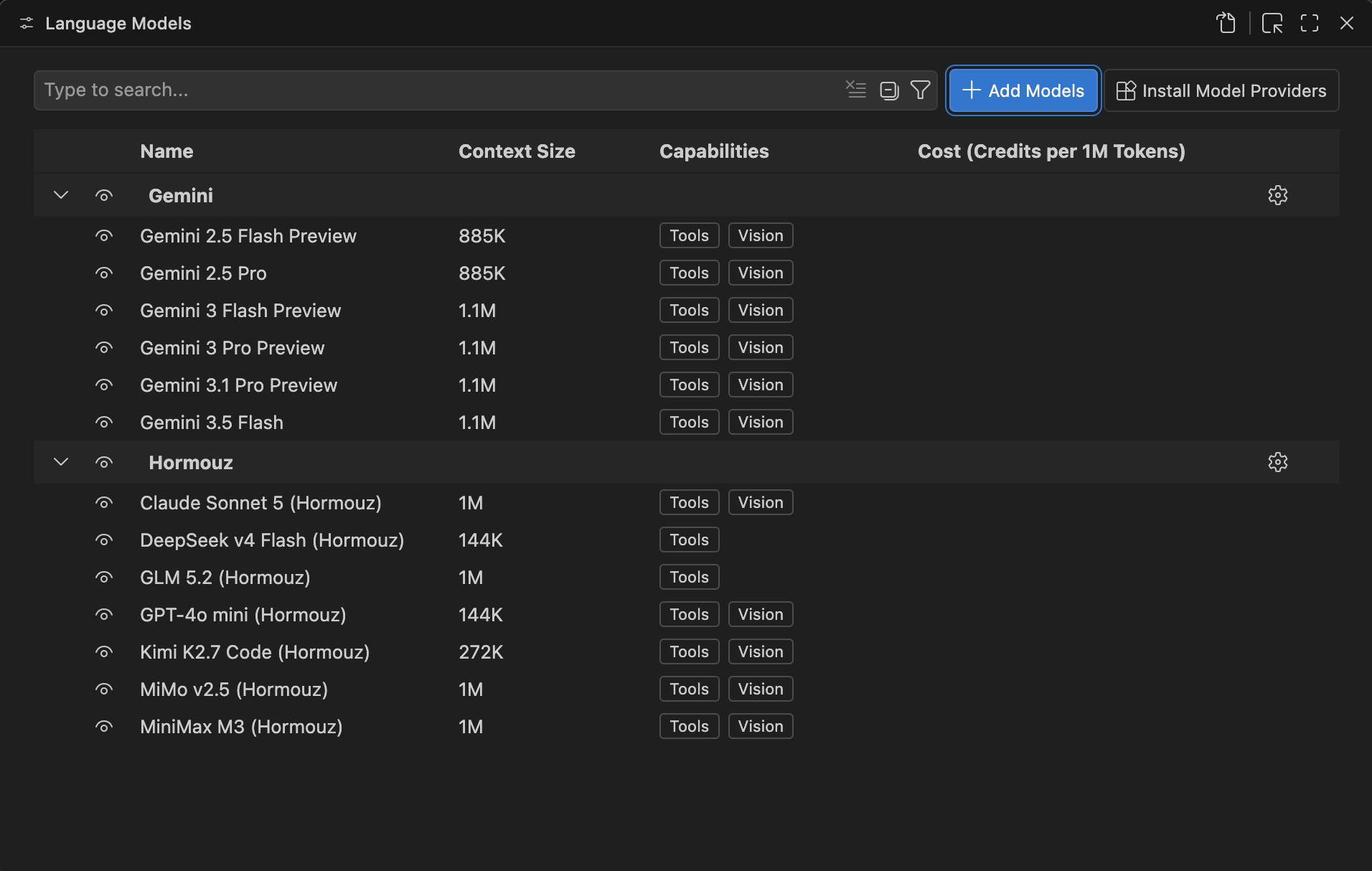Select the Claude Sonnet 5 (Hormouz) name
Screen dimensions: 1372x871
tap(260, 502)
